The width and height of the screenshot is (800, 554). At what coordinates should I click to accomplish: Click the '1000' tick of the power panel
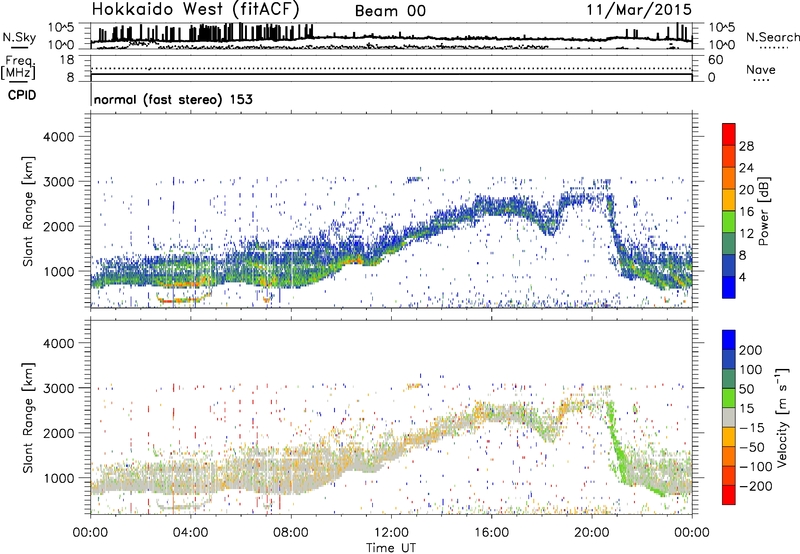click(x=59, y=272)
